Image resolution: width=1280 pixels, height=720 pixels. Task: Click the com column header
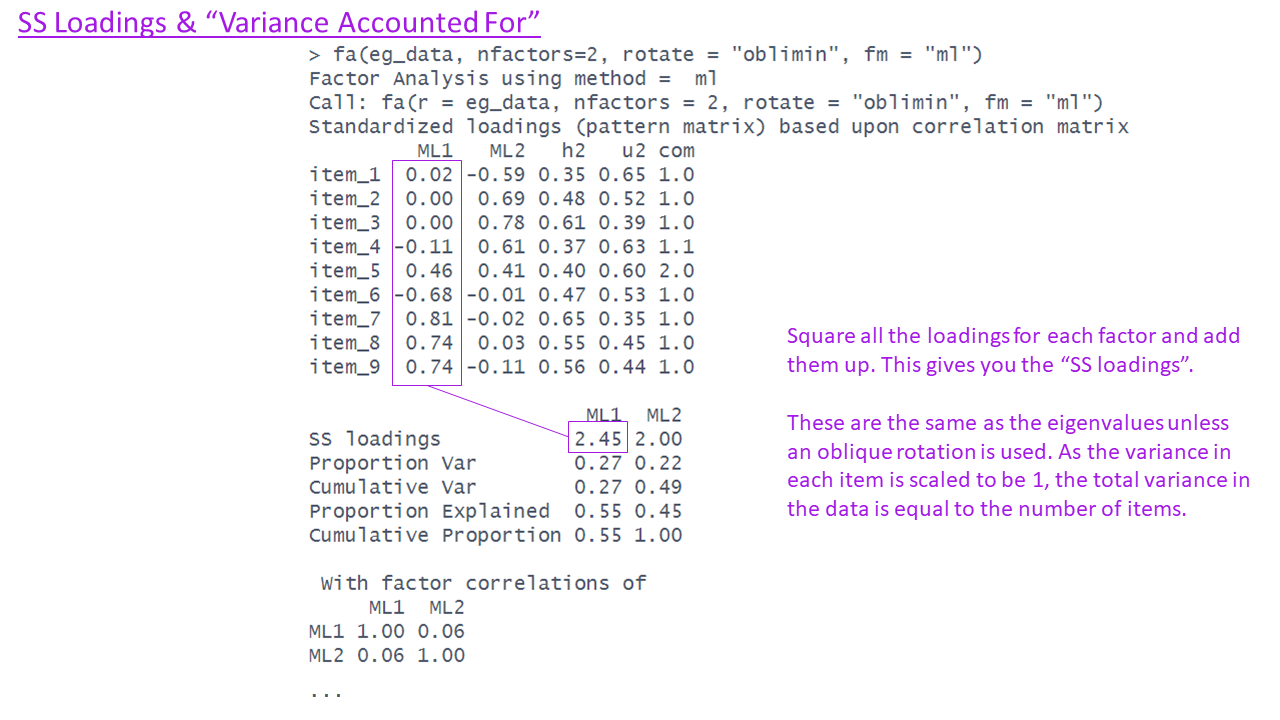676,151
